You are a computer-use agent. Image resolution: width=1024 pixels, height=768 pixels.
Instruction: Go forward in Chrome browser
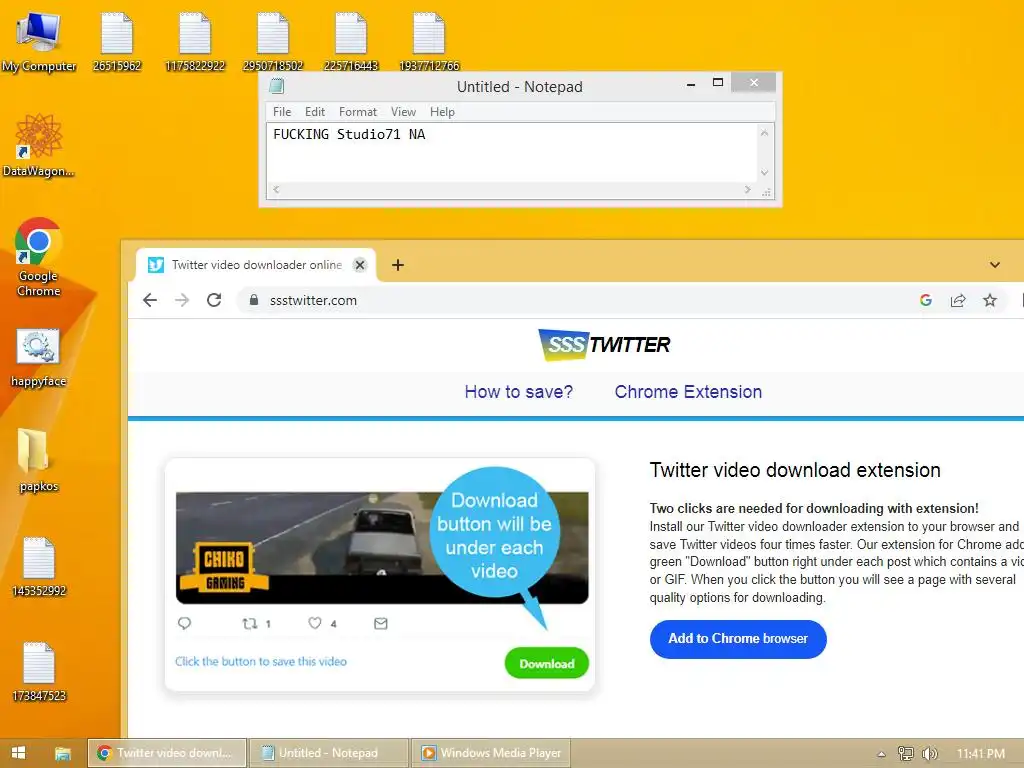tap(182, 300)
